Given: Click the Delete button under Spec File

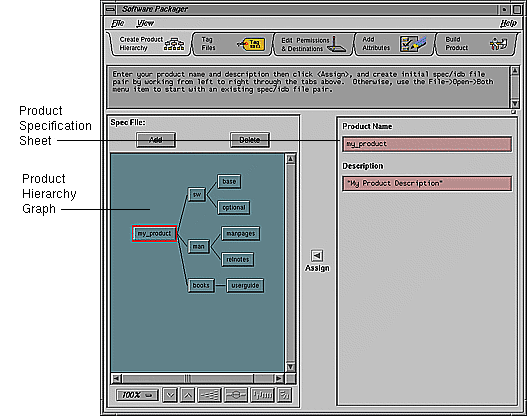Looking at the screenshot, I should [x=250, y=140].
